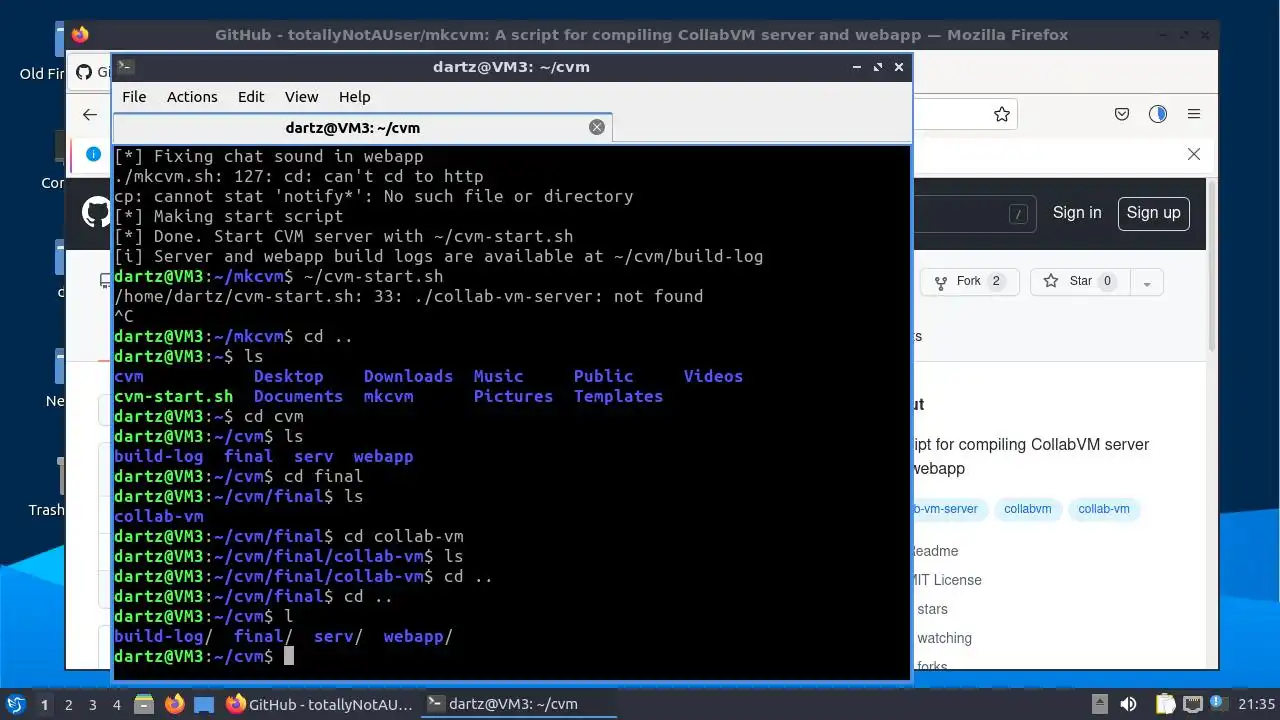Open Firefox hamburger application menu

click(1194, 114)
